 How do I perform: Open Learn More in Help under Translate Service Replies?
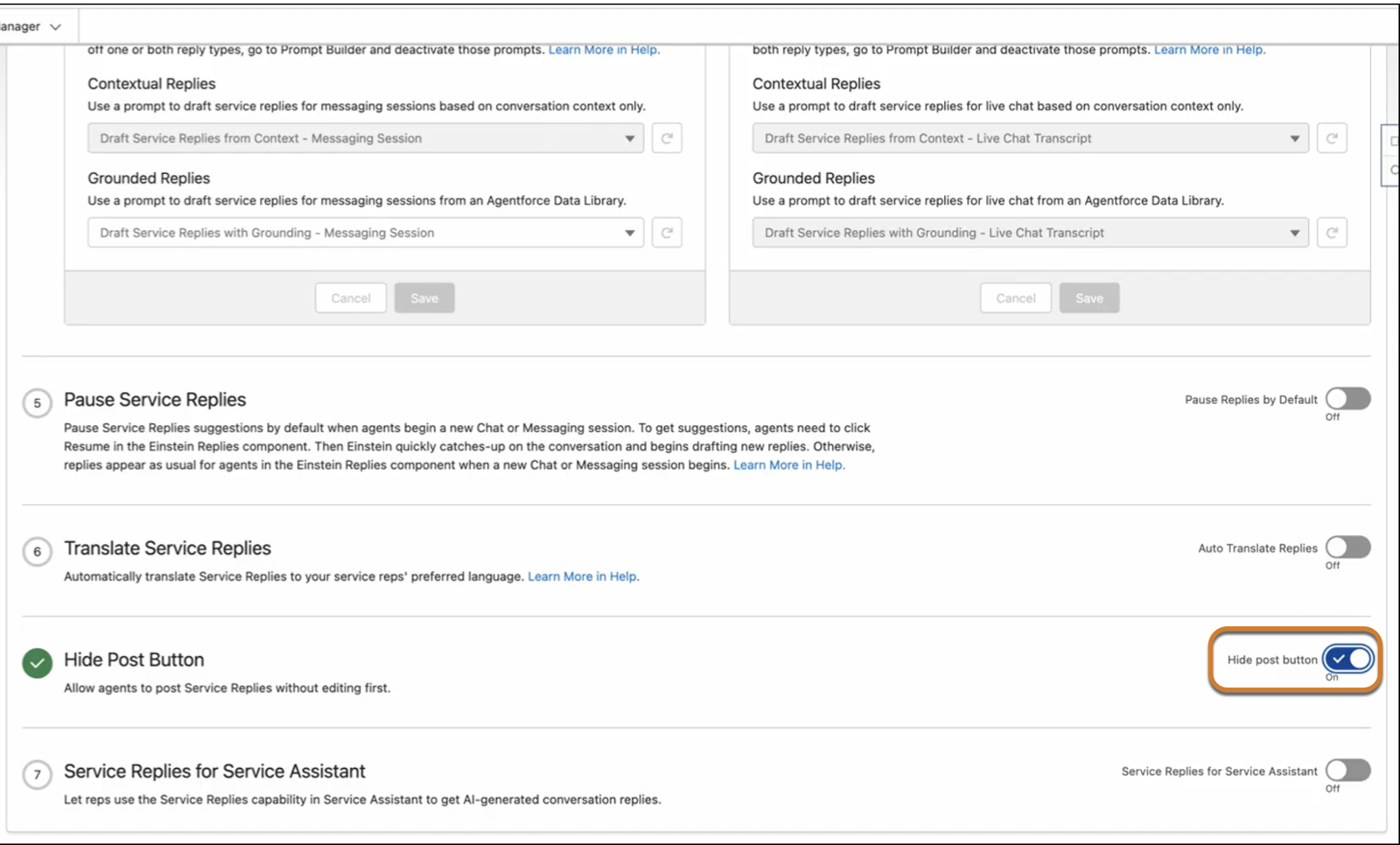[584, 576]
